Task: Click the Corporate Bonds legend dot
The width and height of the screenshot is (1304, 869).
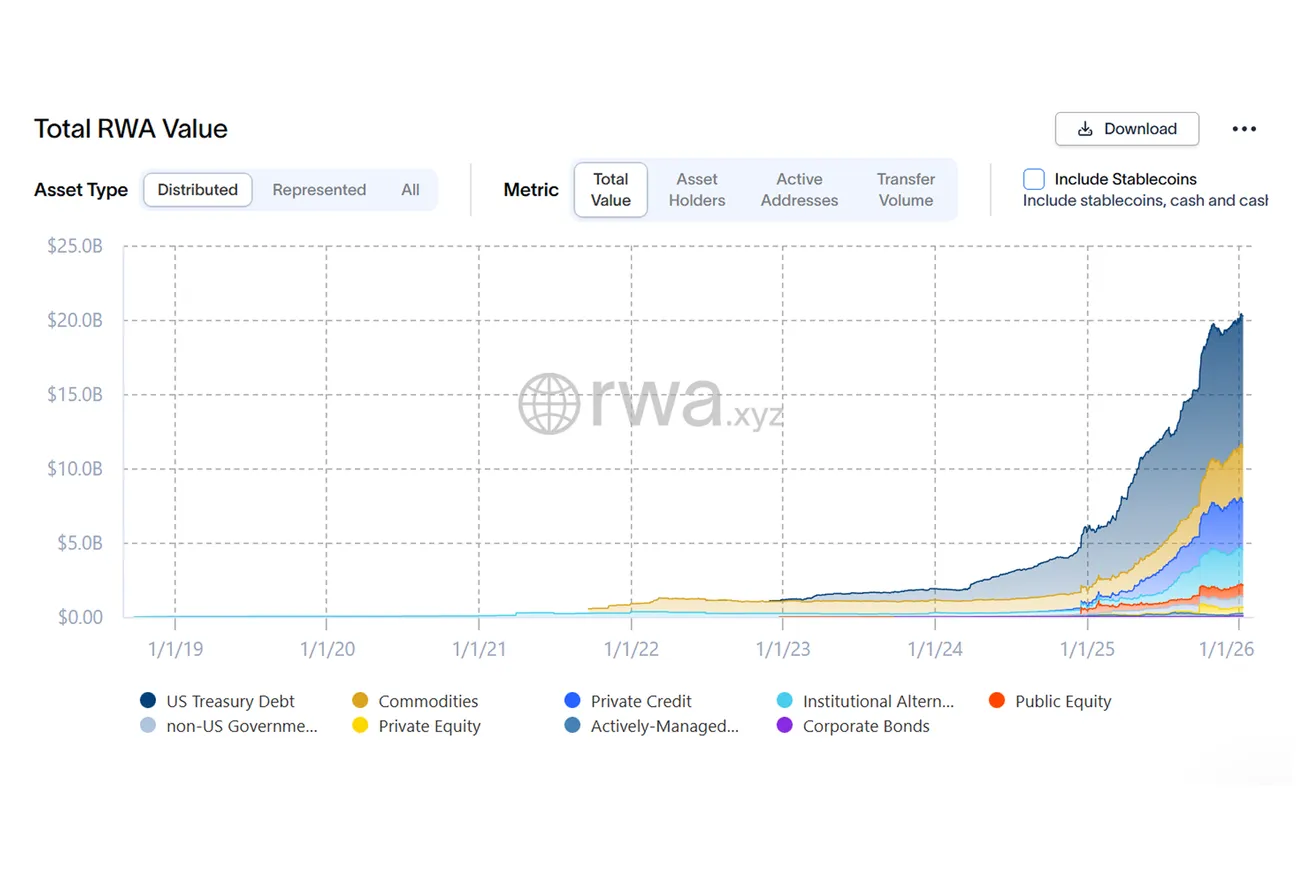Action: [x=785, y=726]
